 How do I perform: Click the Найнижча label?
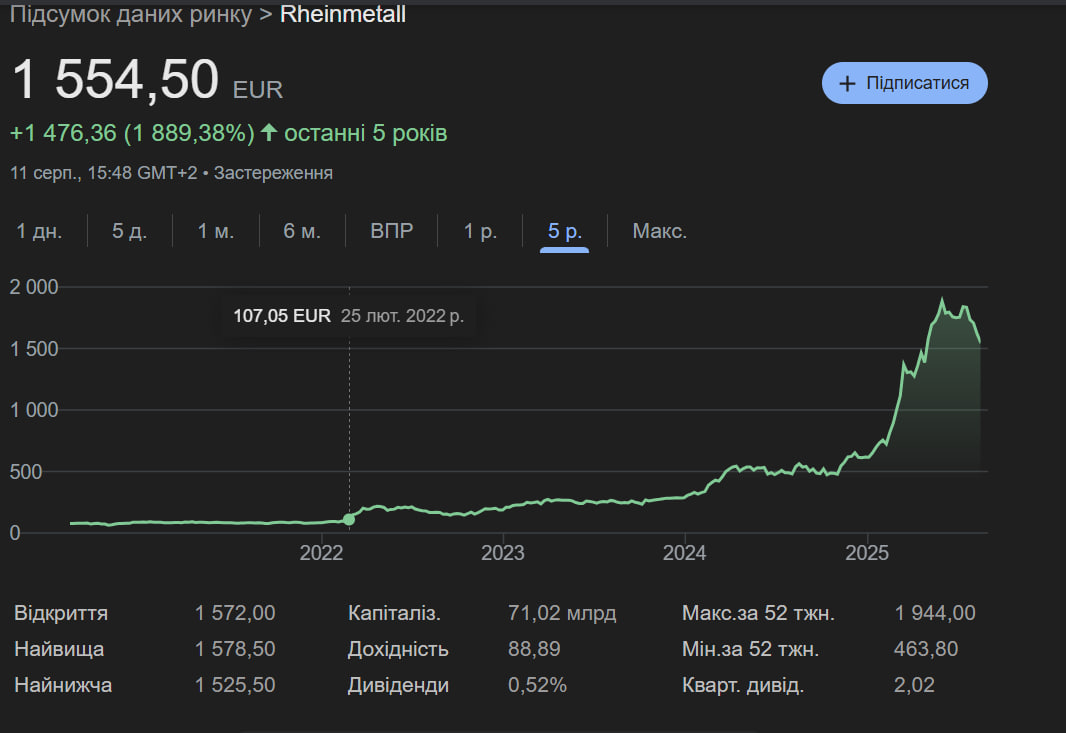63,685
